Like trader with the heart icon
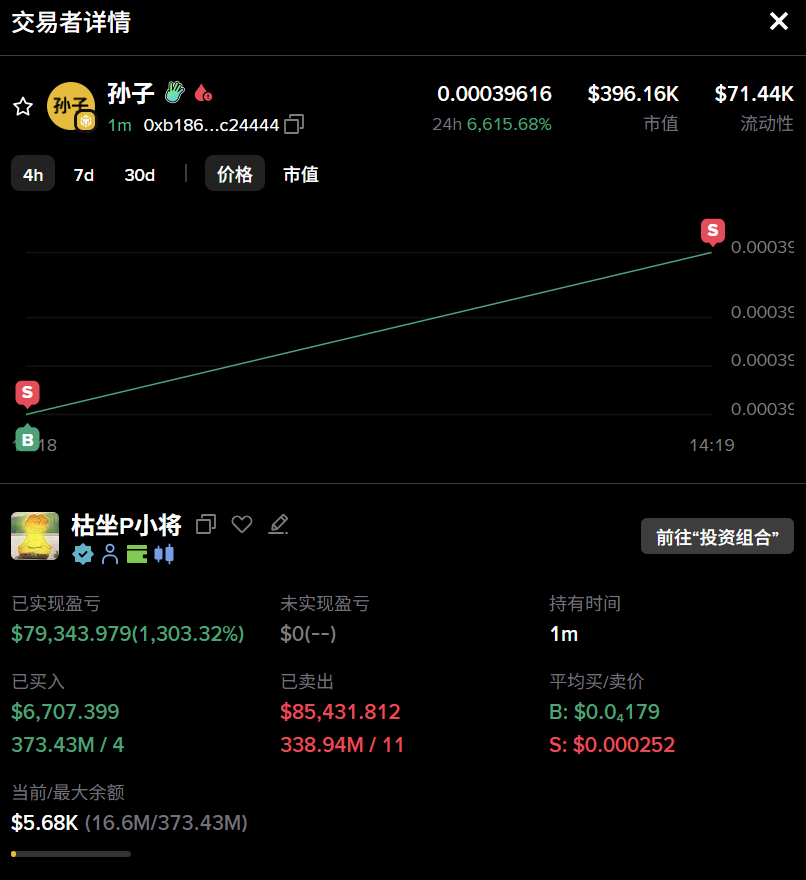Screen dimensions: 806x880 (242, 524)
